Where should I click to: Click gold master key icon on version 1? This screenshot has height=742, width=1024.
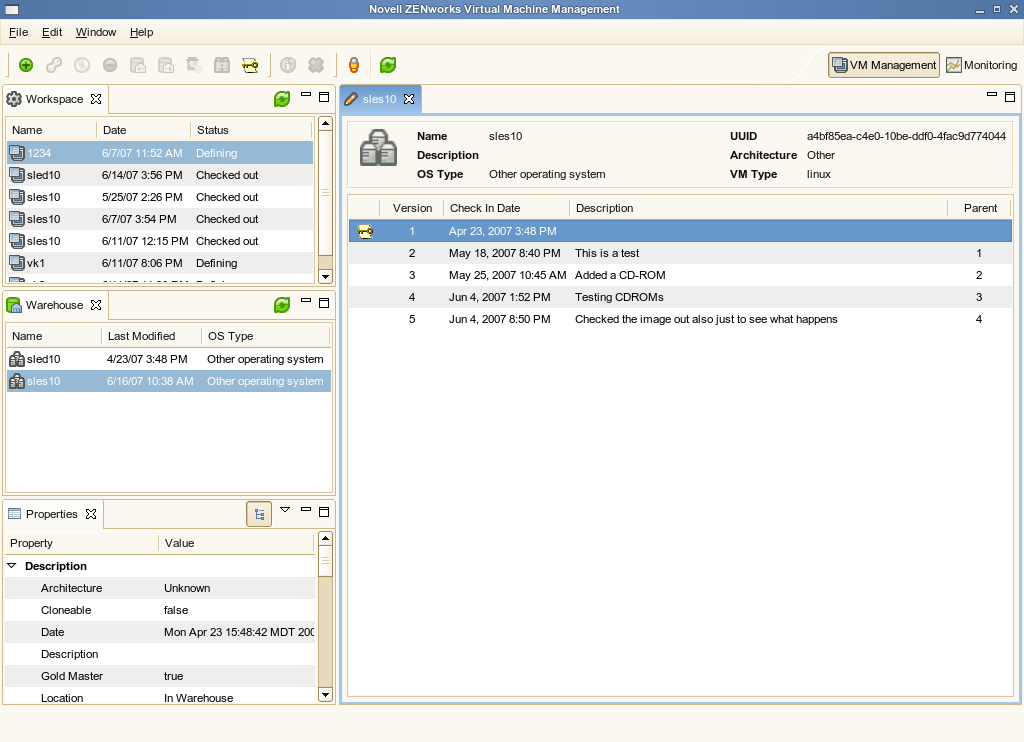click(365, 231)
